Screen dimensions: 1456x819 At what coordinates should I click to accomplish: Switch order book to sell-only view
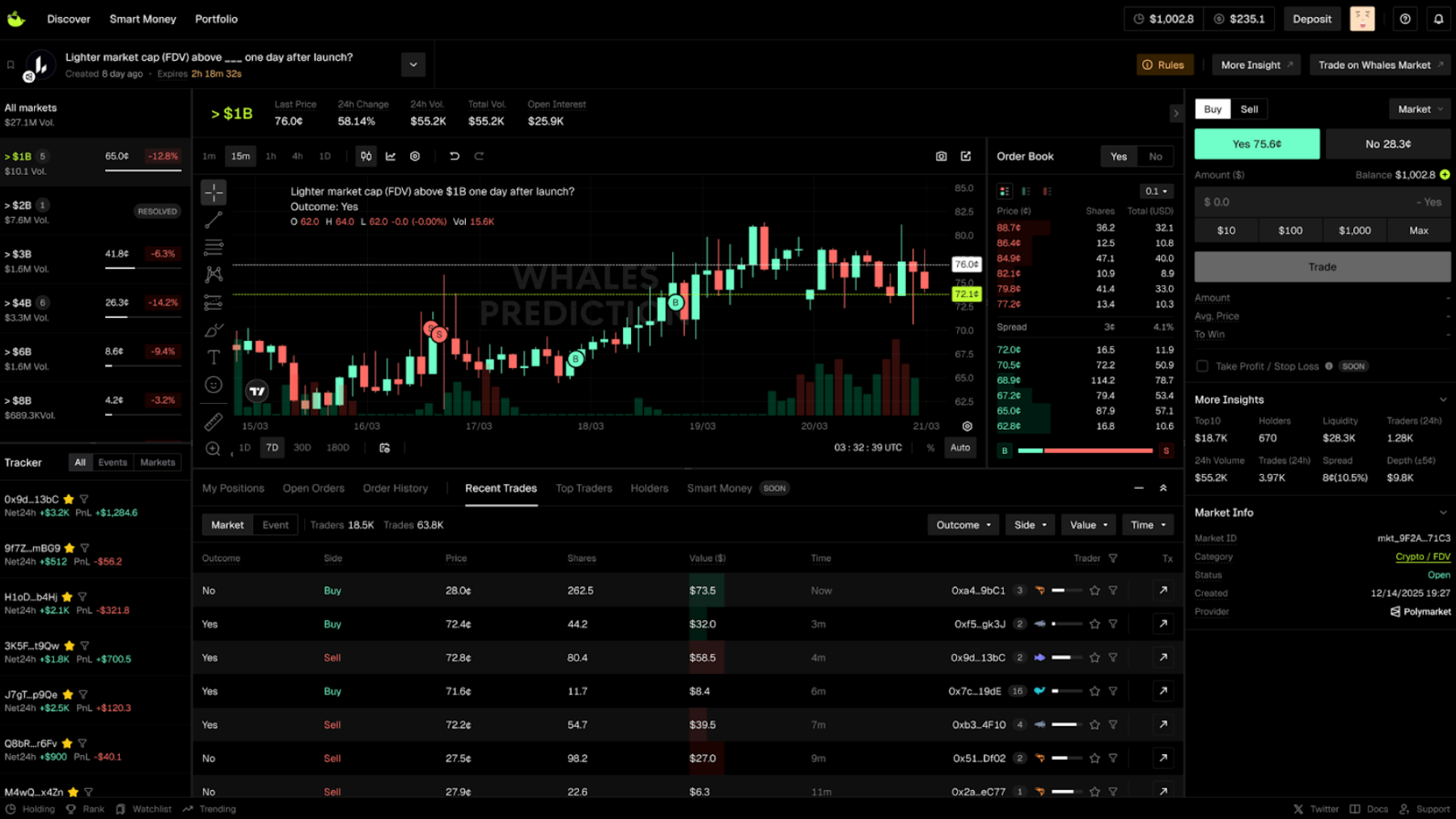pyautogui.click(x=1047, y=191)
